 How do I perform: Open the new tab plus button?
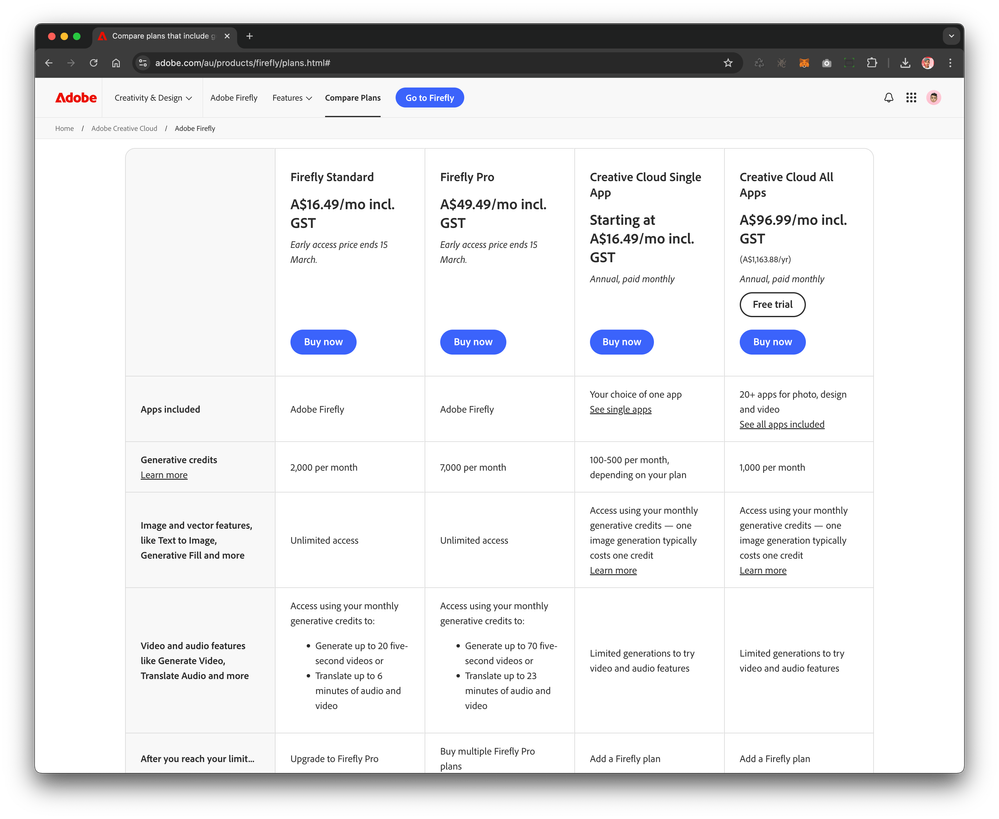pyautogui.click(x=249, y=36)
